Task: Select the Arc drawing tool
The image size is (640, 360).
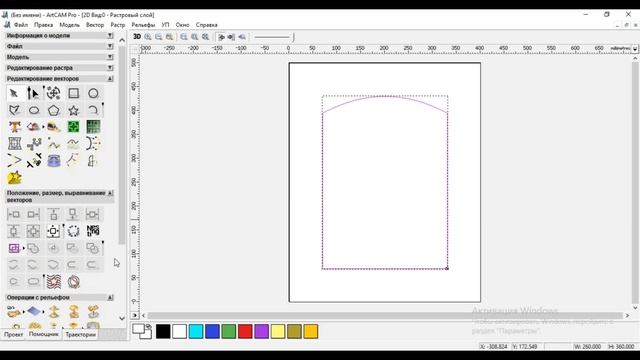Action: (93, 110)
